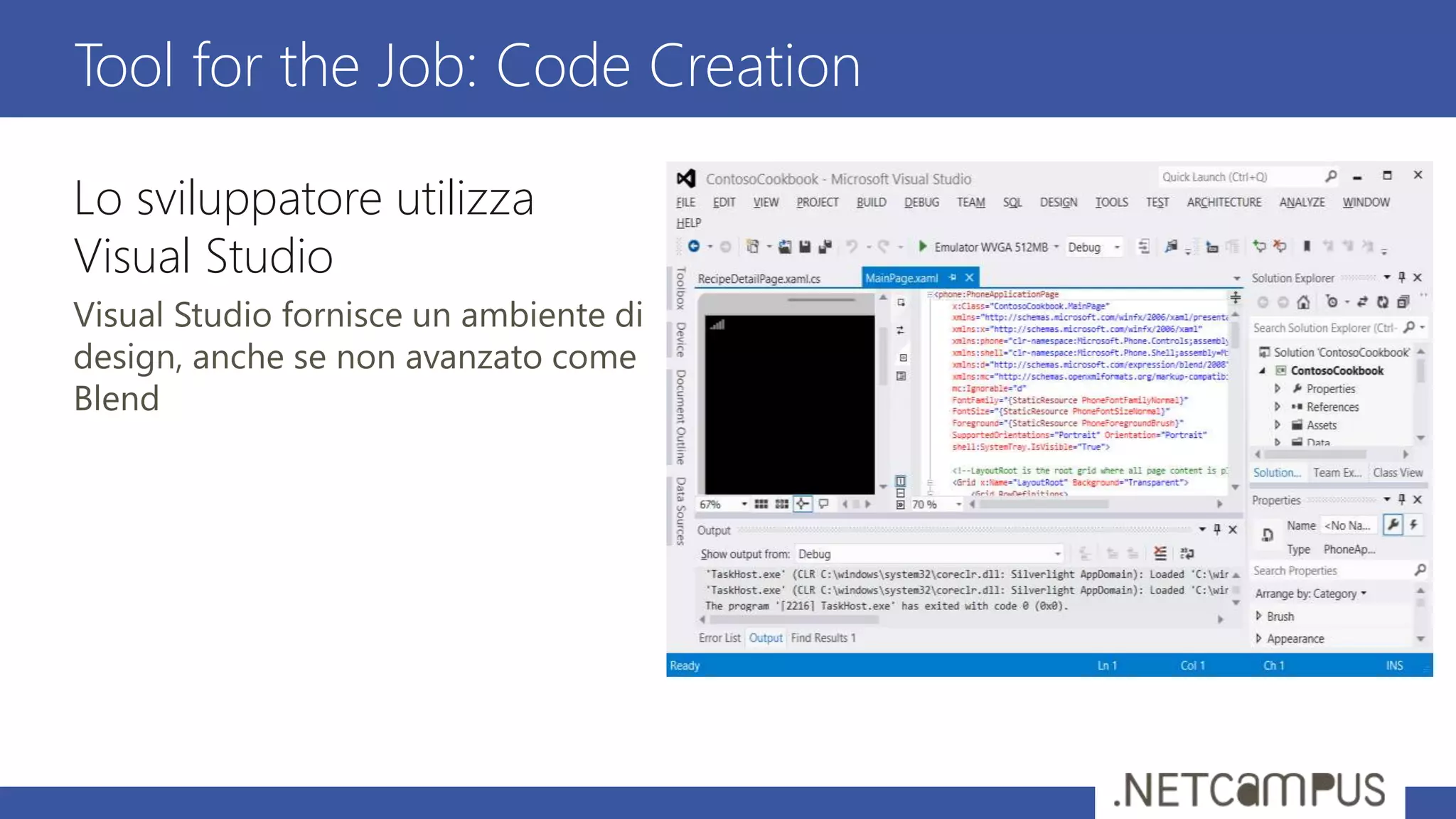
Task: Pin the Solution Explorer panel
Action: pyautogui.click(x=1401, y=277)
